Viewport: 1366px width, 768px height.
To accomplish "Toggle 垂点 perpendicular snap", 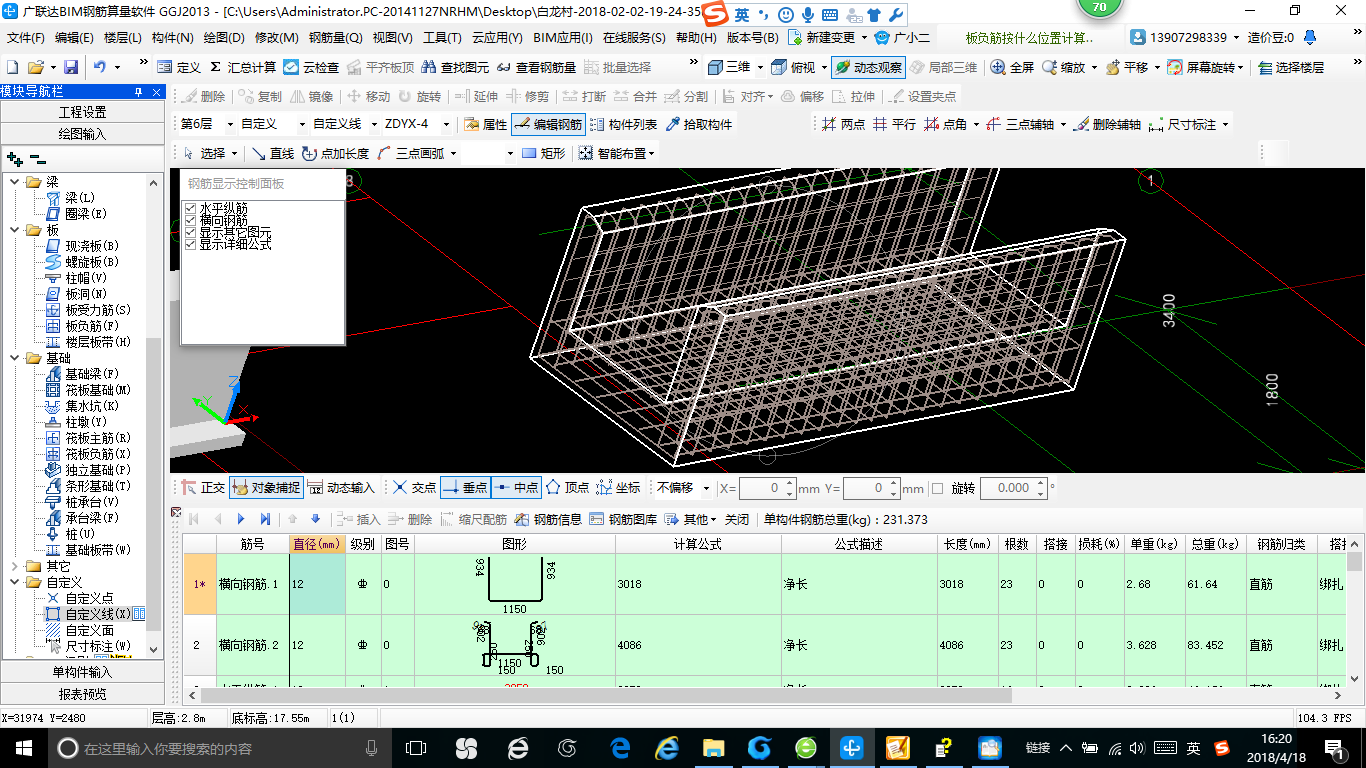I will (464, 488).
